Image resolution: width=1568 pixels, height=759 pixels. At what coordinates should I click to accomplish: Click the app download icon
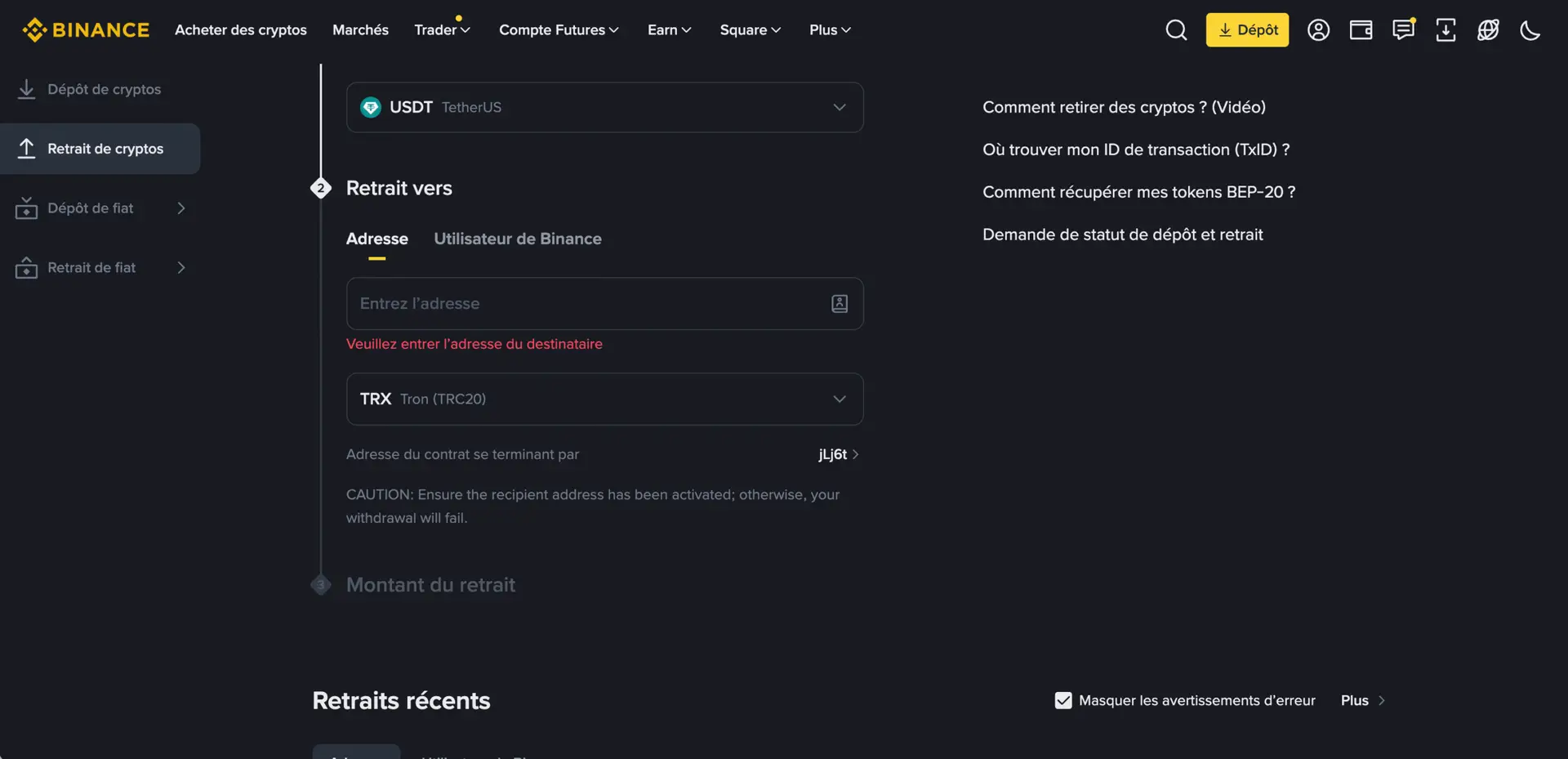click(1445, 30)
